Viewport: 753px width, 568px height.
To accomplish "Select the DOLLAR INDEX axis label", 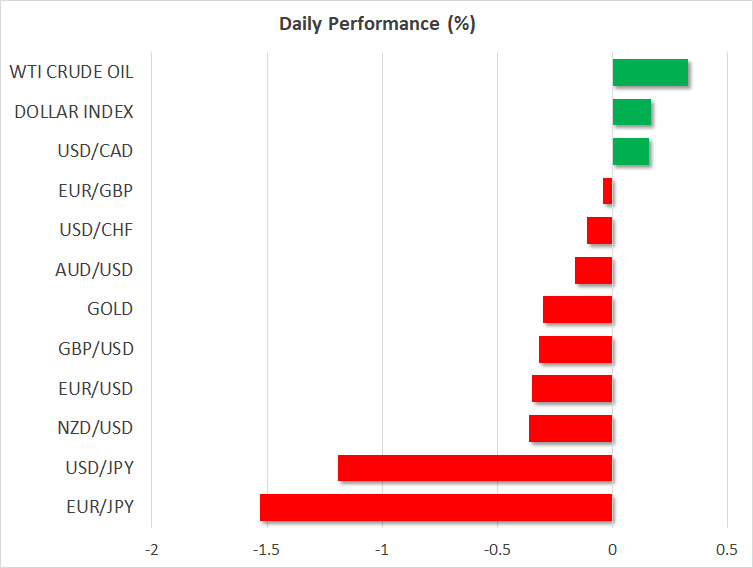I will point(74,112).
